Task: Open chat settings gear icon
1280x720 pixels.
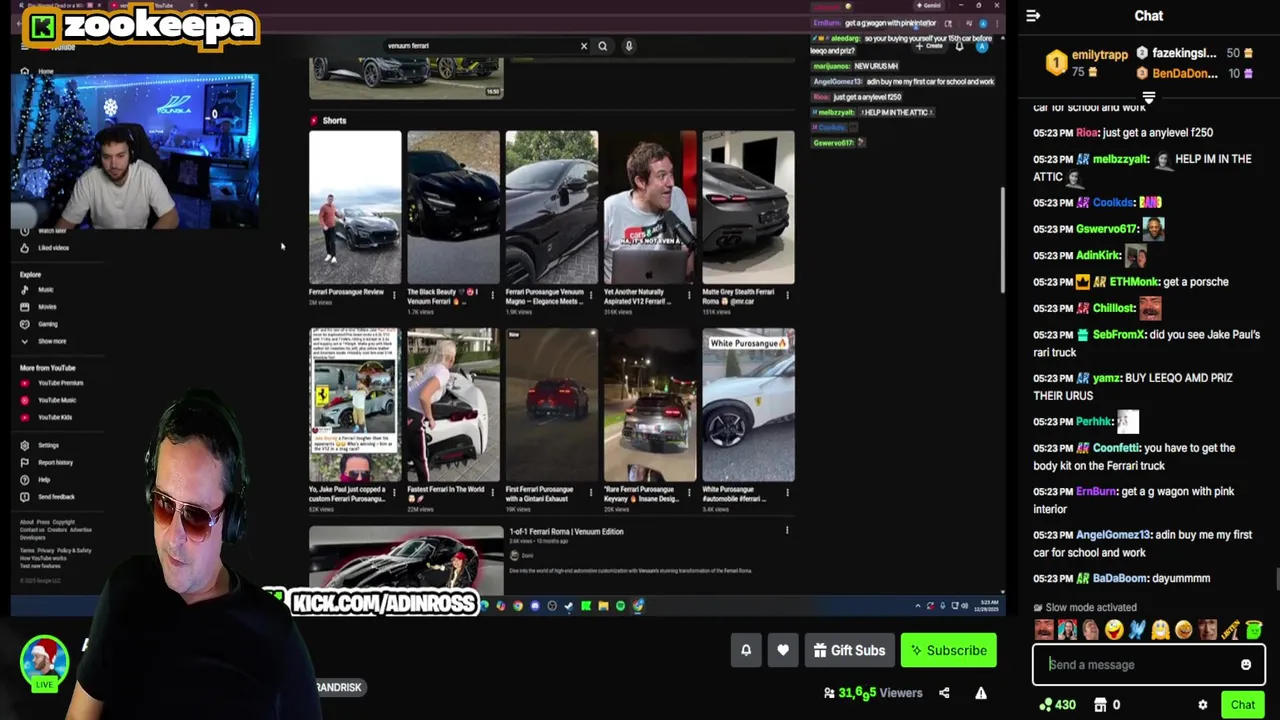Action: pos(1203,705)
